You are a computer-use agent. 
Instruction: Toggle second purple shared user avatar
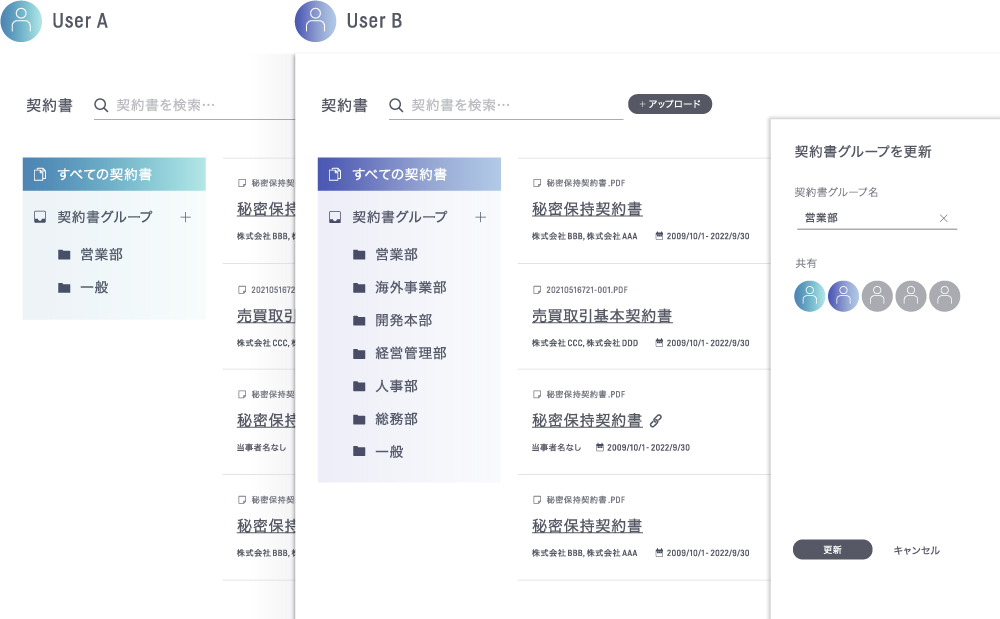[x=844, y=295]
